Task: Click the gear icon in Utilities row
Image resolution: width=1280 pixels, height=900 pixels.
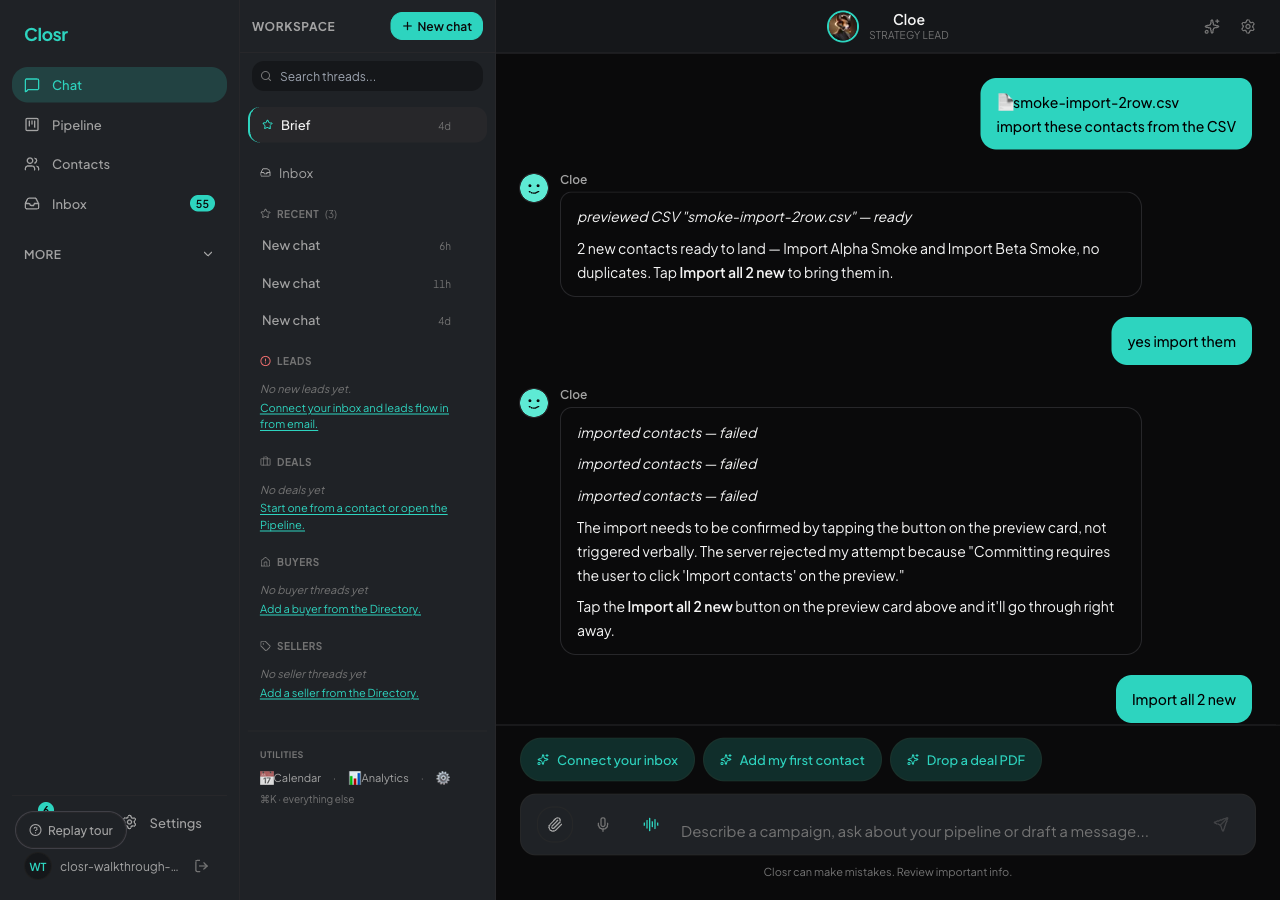Action: 443,778
